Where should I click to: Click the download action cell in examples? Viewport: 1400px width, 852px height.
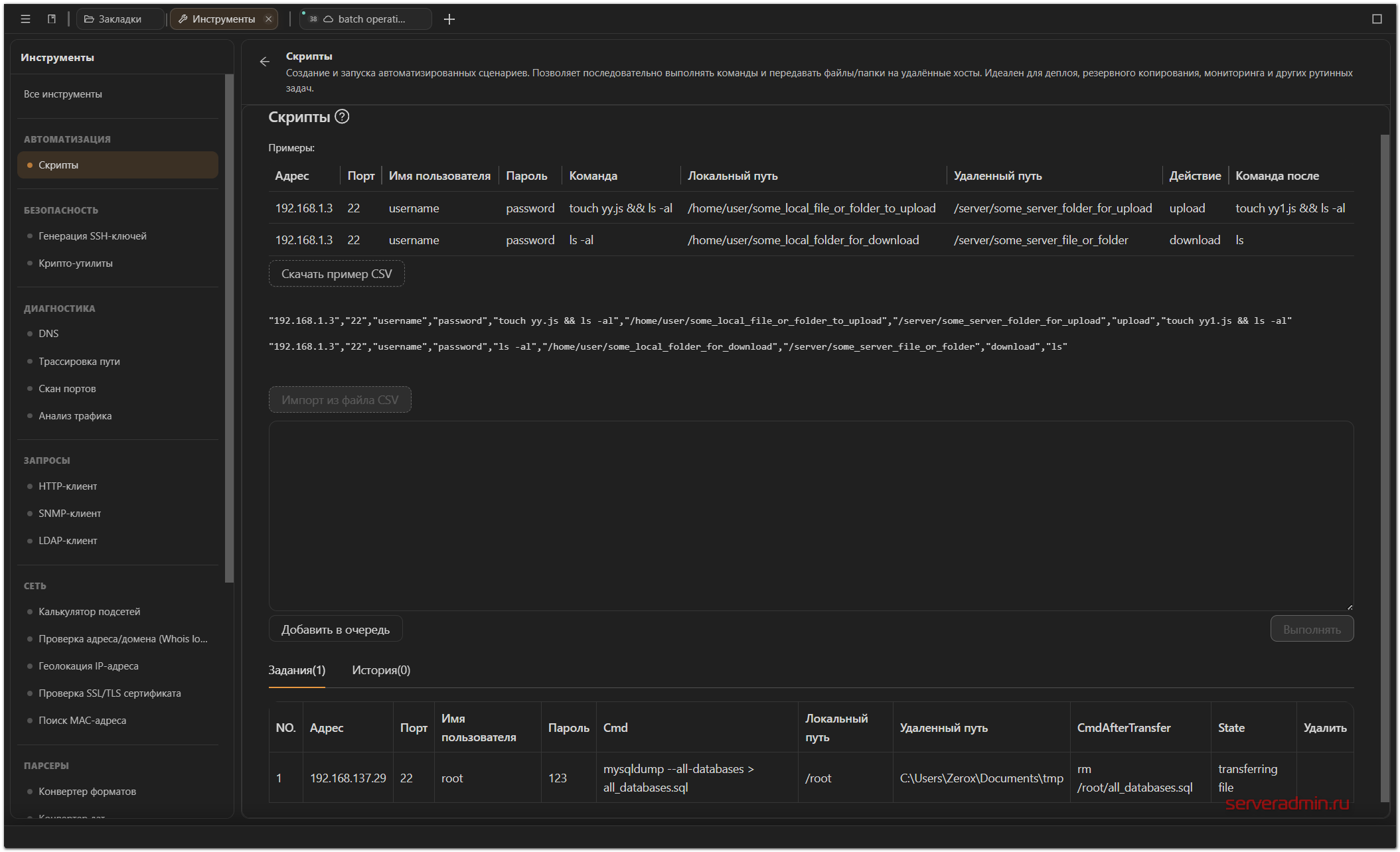click(1195, 240)
